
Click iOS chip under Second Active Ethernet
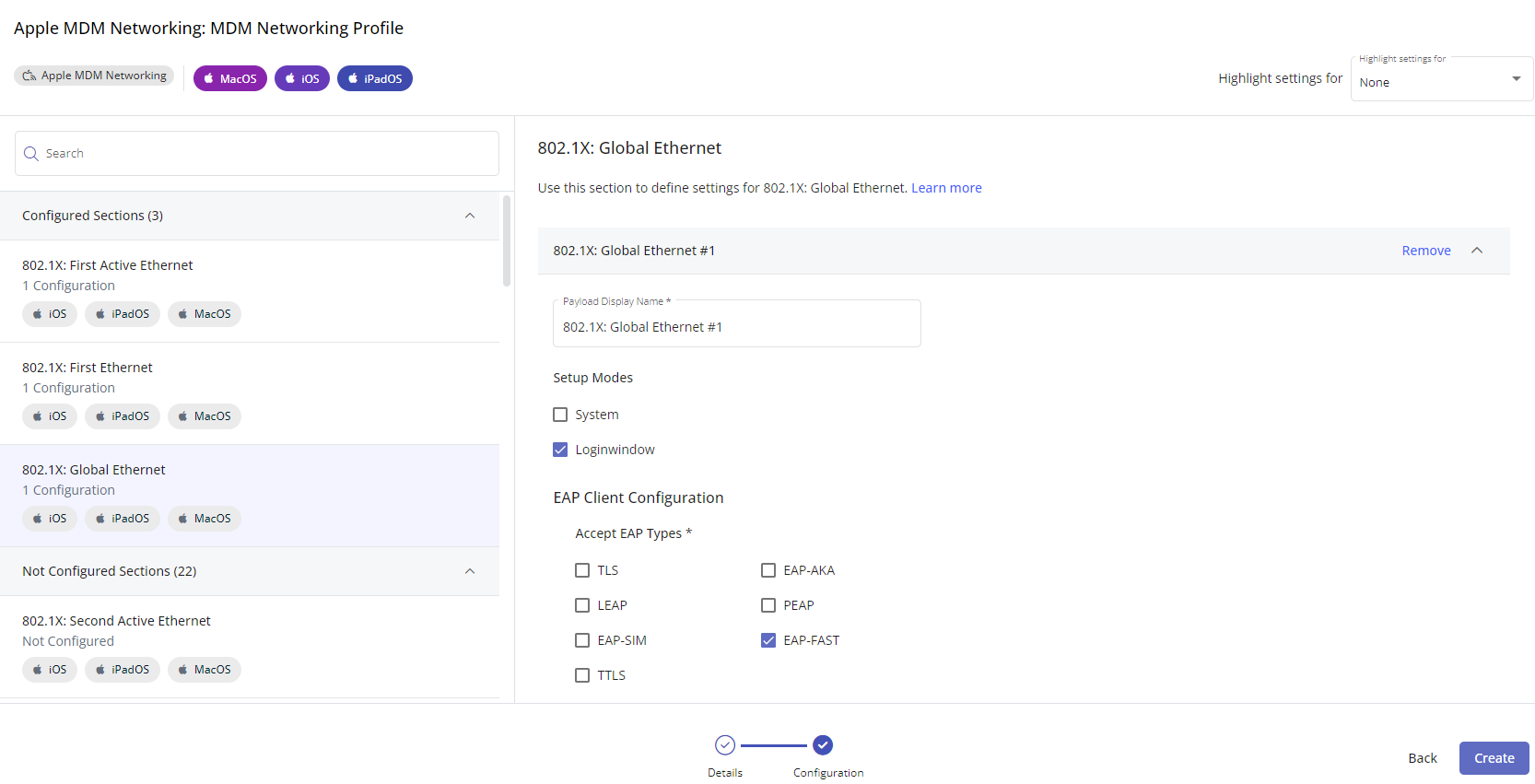pyautogui.click(x=50, y=670)
